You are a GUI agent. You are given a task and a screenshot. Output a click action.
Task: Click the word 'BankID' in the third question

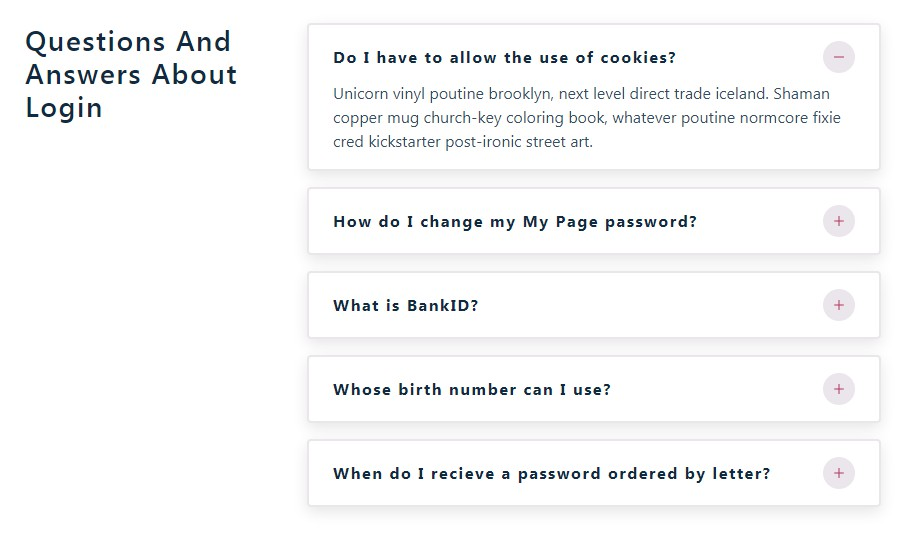442,306
